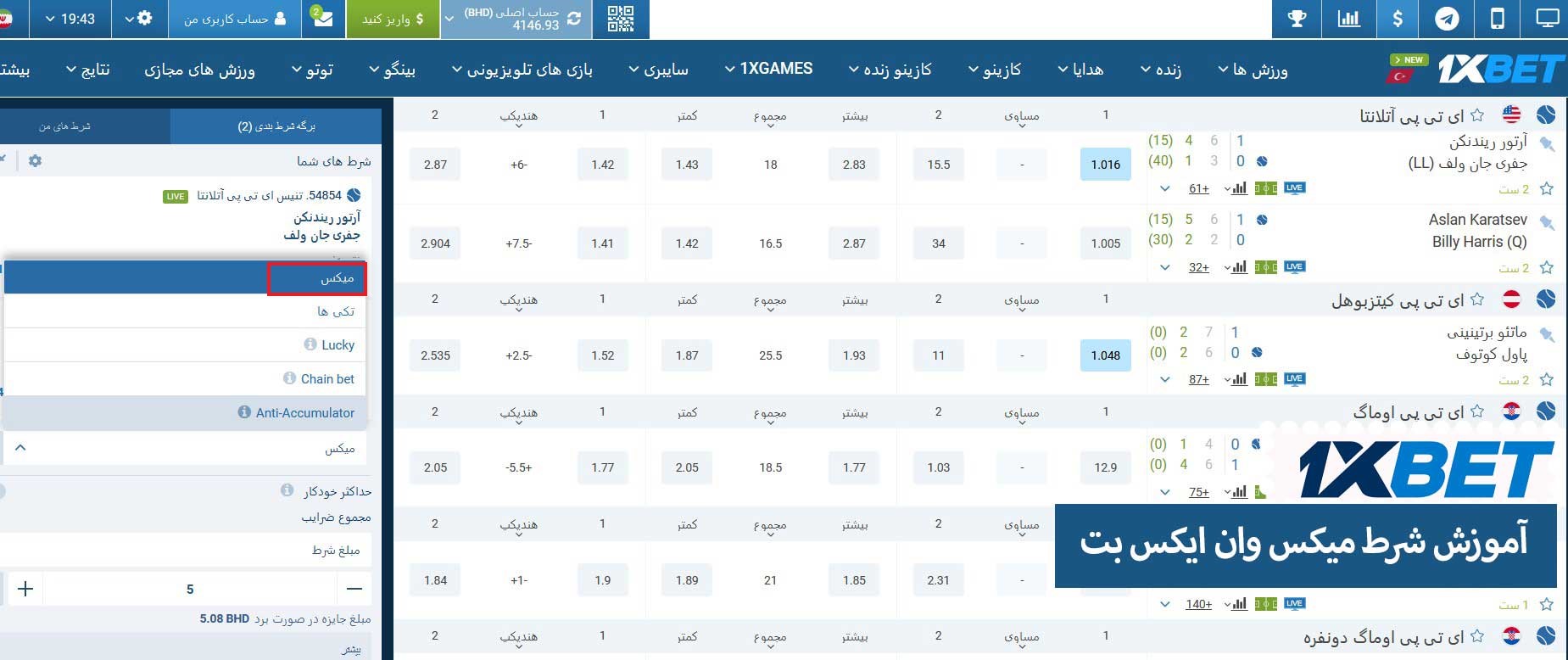This screenshot has width=1568, height=660.
Task: Open the mobile phone app icon
Action: [1498, 19]
